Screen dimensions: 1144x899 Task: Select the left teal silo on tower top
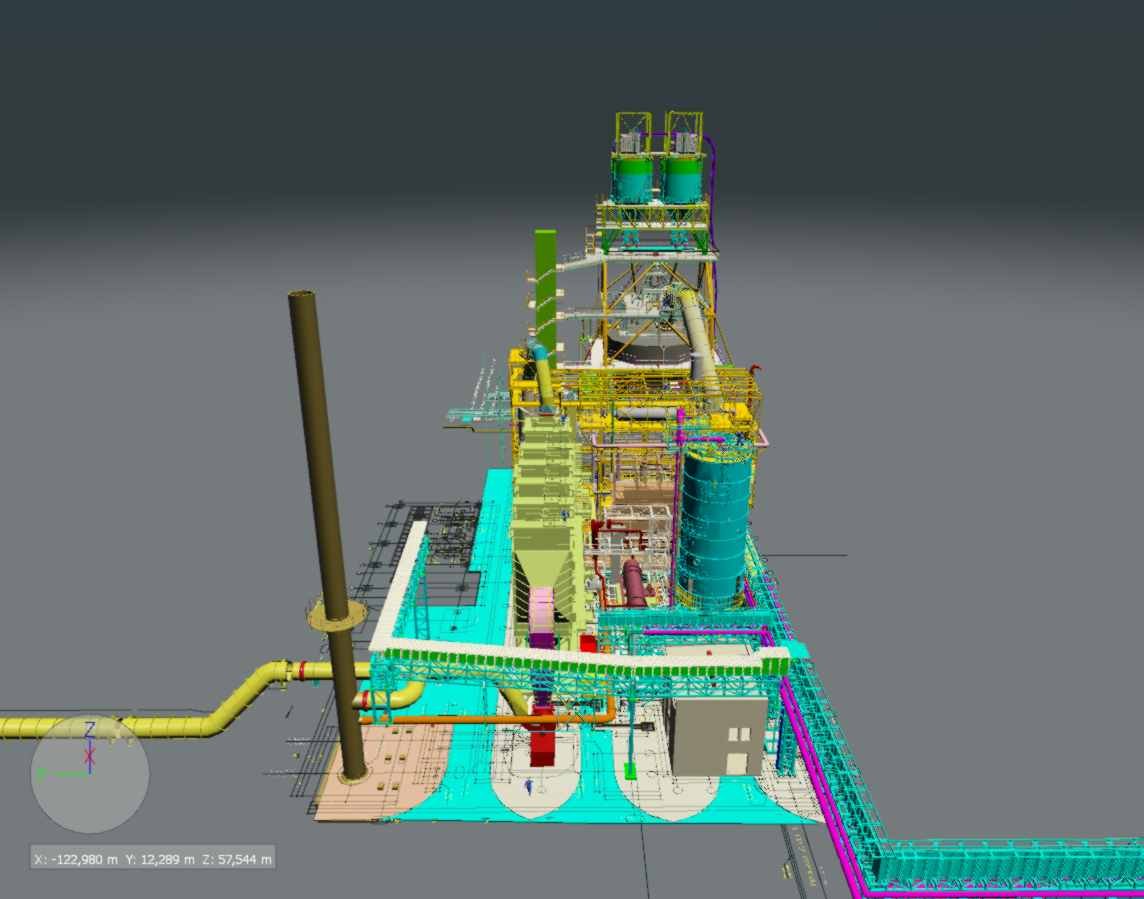tap(632, 179)
